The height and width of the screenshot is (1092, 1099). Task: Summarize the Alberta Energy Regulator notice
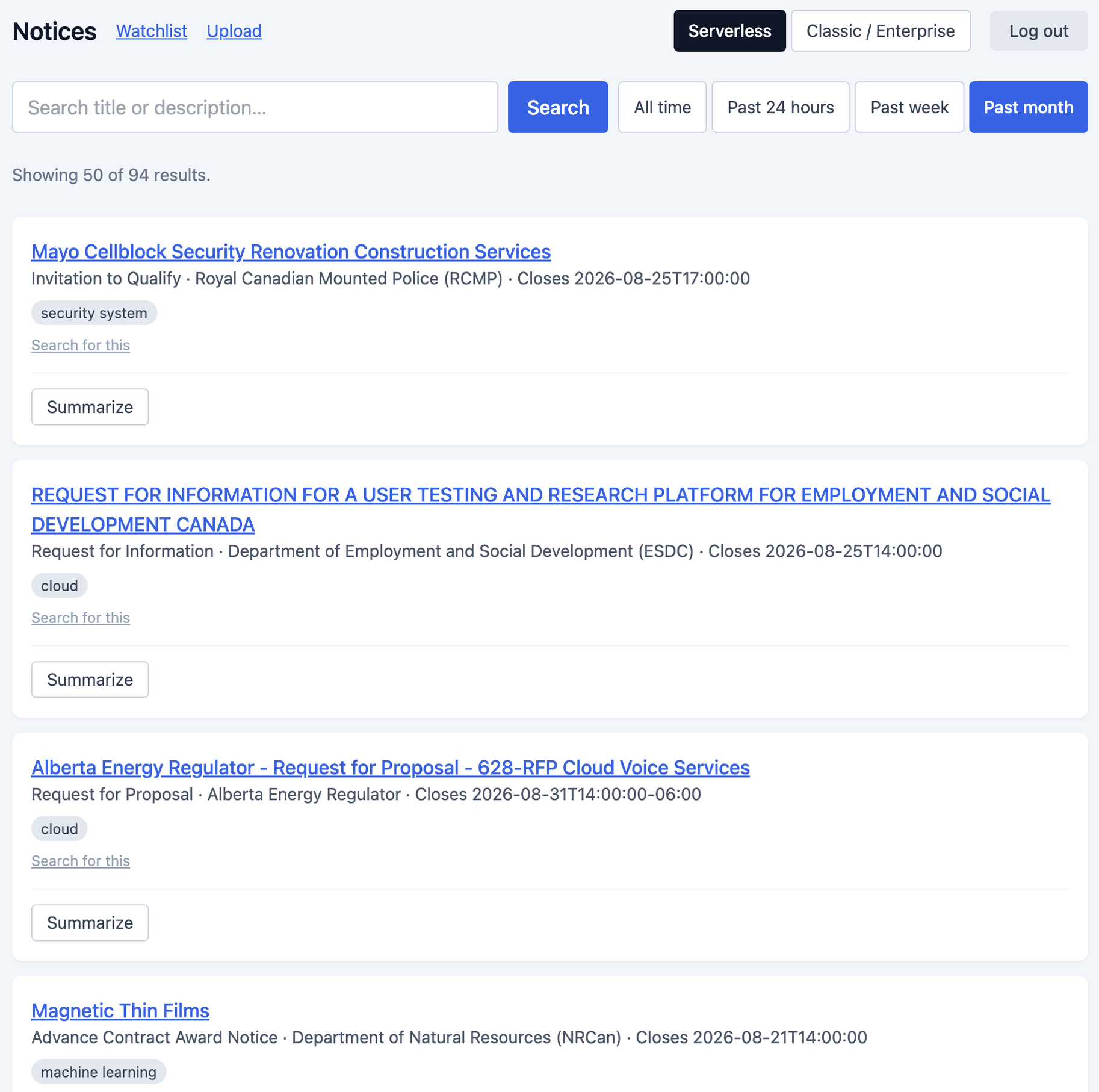(90, 923)
